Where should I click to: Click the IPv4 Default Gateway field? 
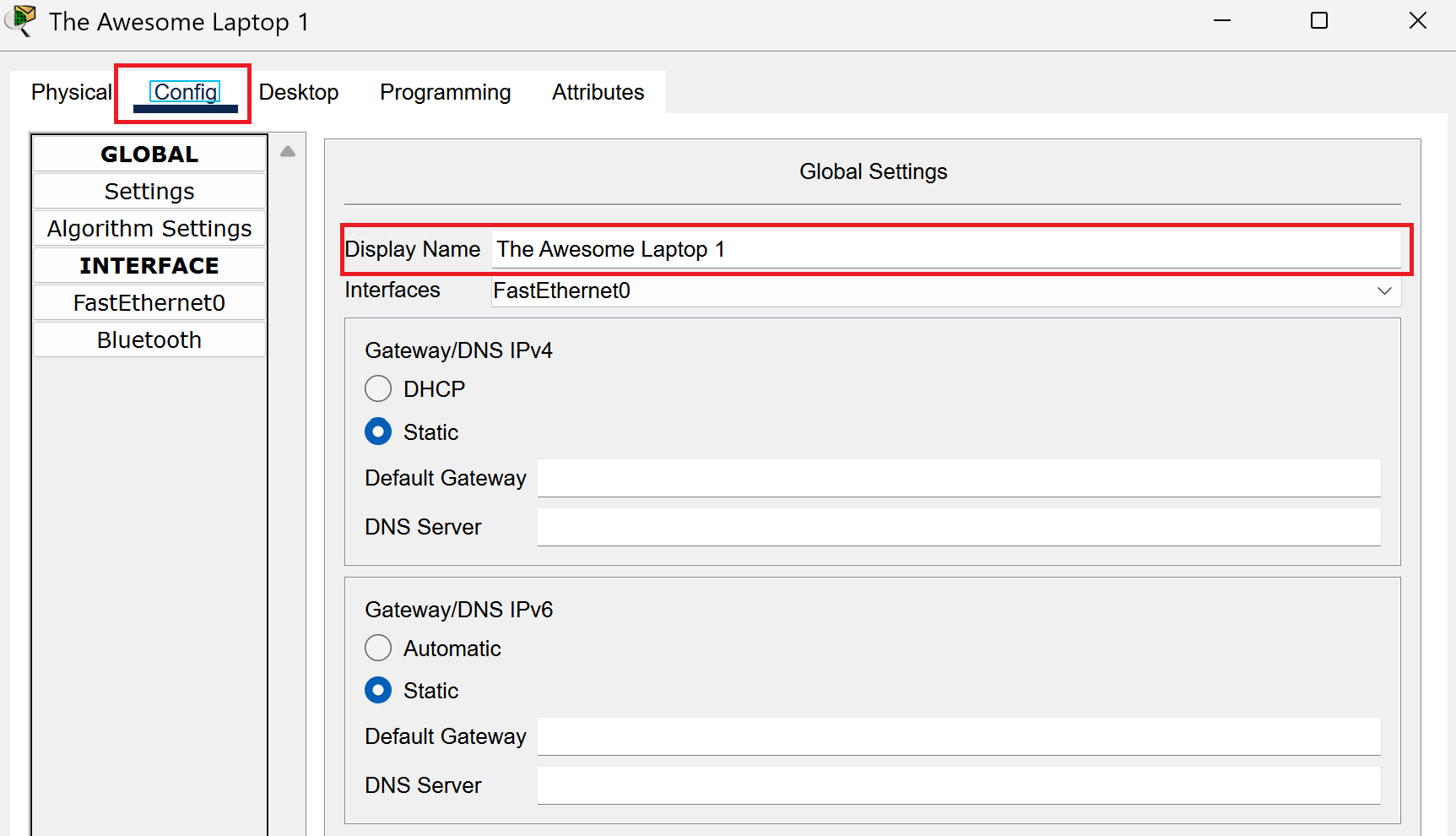pyautogui.click(x=959, y=478)
